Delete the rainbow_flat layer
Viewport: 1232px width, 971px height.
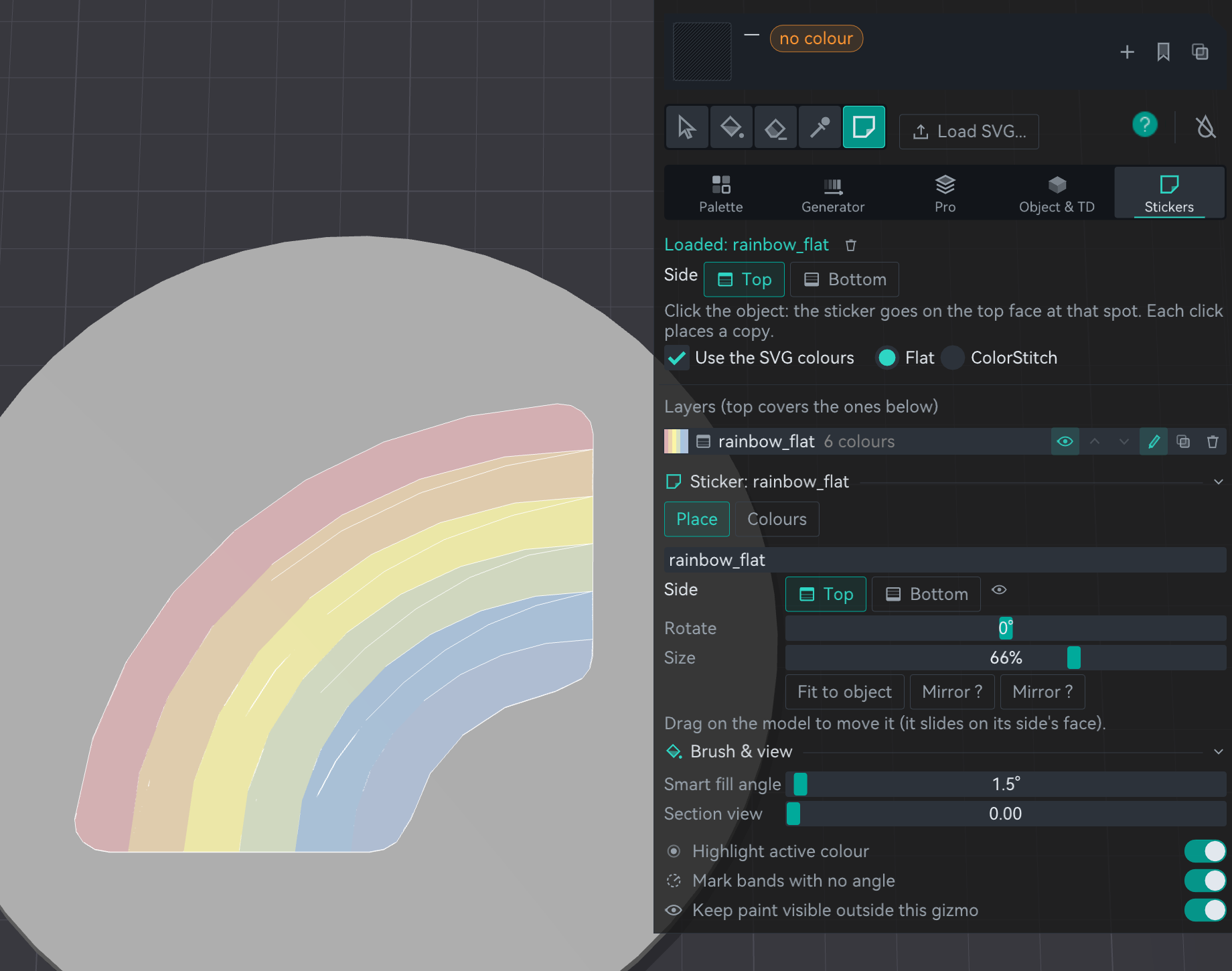coord(1213,442)
